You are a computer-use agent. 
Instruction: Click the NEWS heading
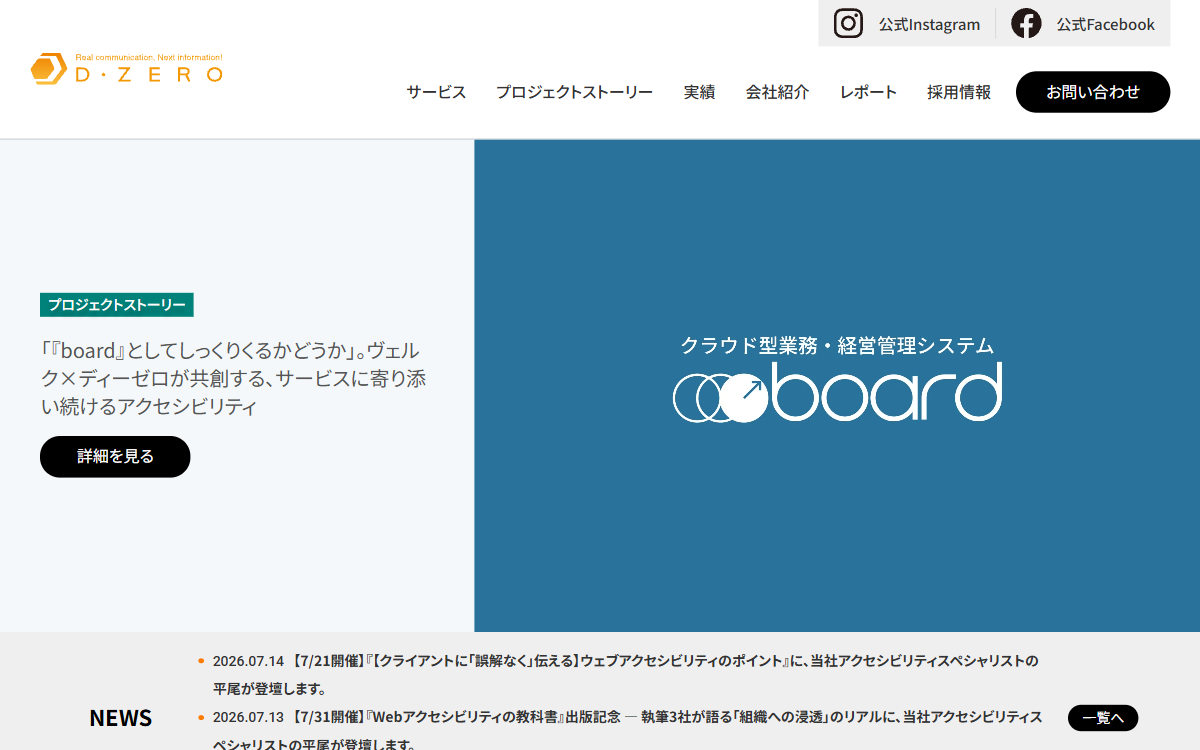coord(121,718)
